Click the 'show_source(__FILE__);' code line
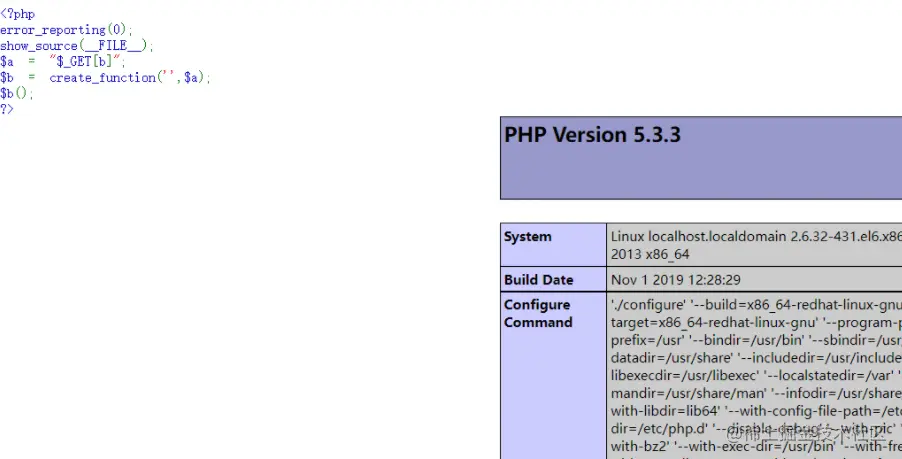The image size is (902, 459). coord(77,45)
